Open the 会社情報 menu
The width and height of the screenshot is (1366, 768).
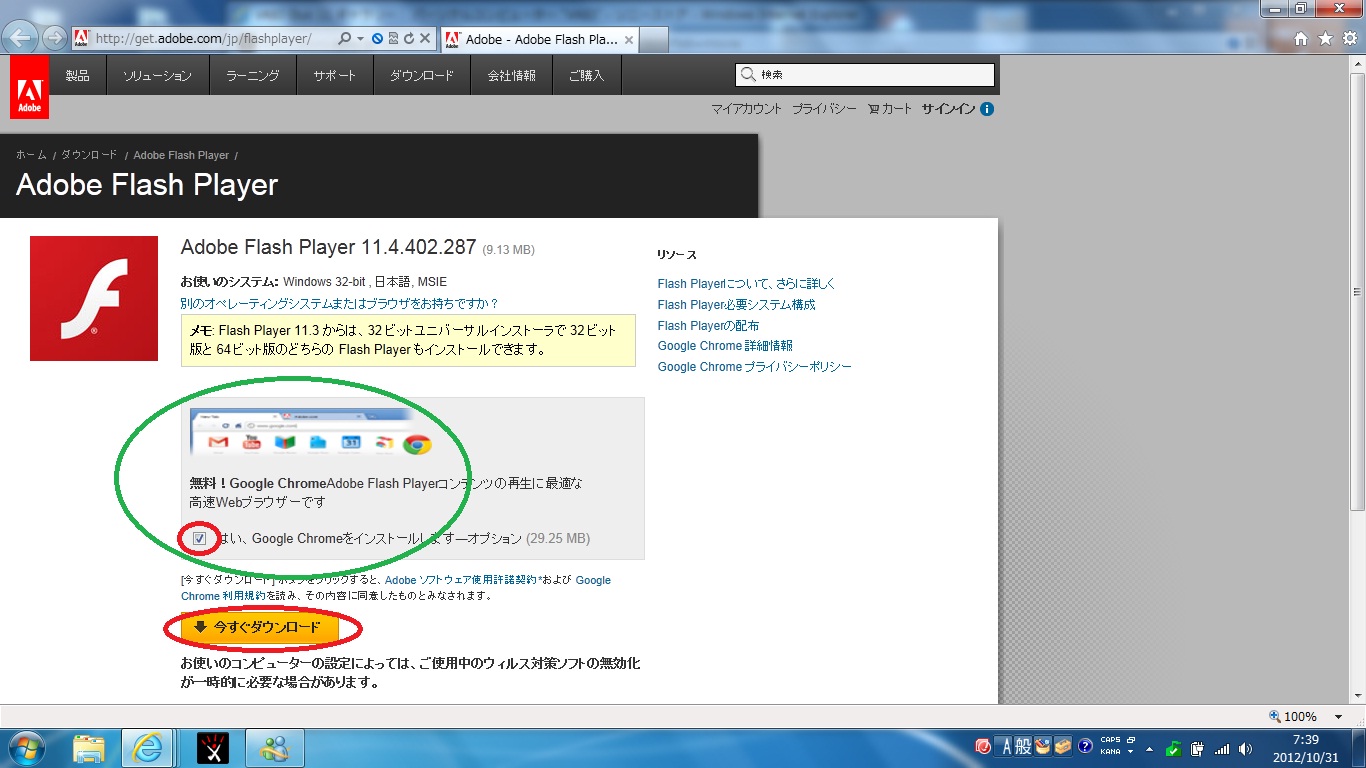tap(511, 76)
